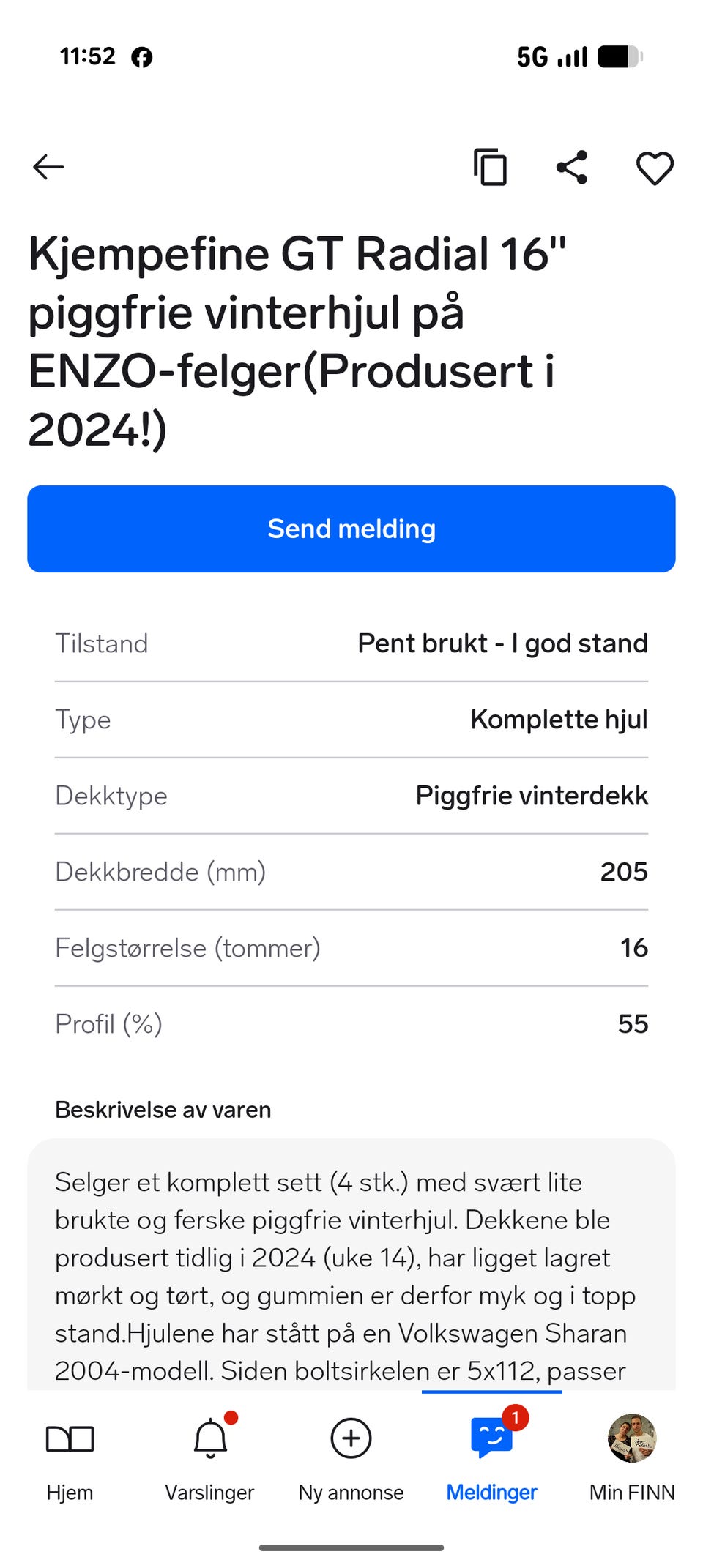
Task: Tap the Facebook icon in the status bar
Action: (142, 57)
